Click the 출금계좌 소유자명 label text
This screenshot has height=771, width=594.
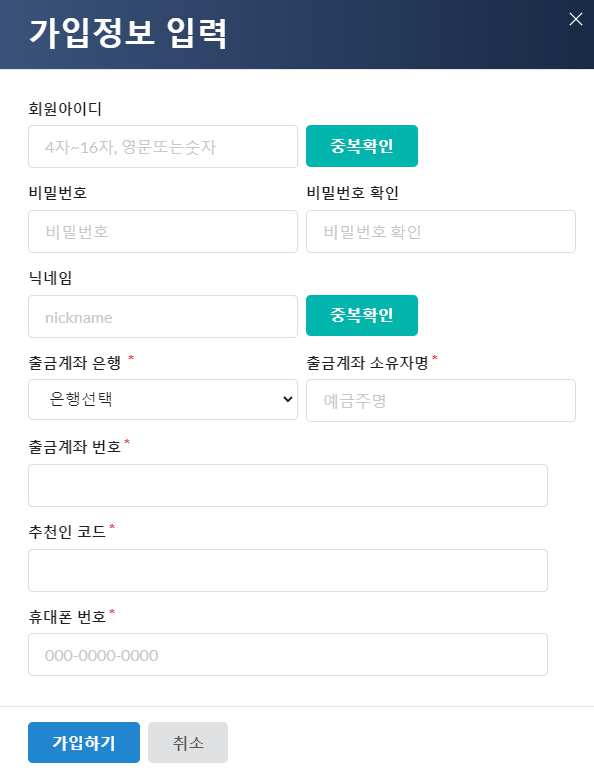367,363
